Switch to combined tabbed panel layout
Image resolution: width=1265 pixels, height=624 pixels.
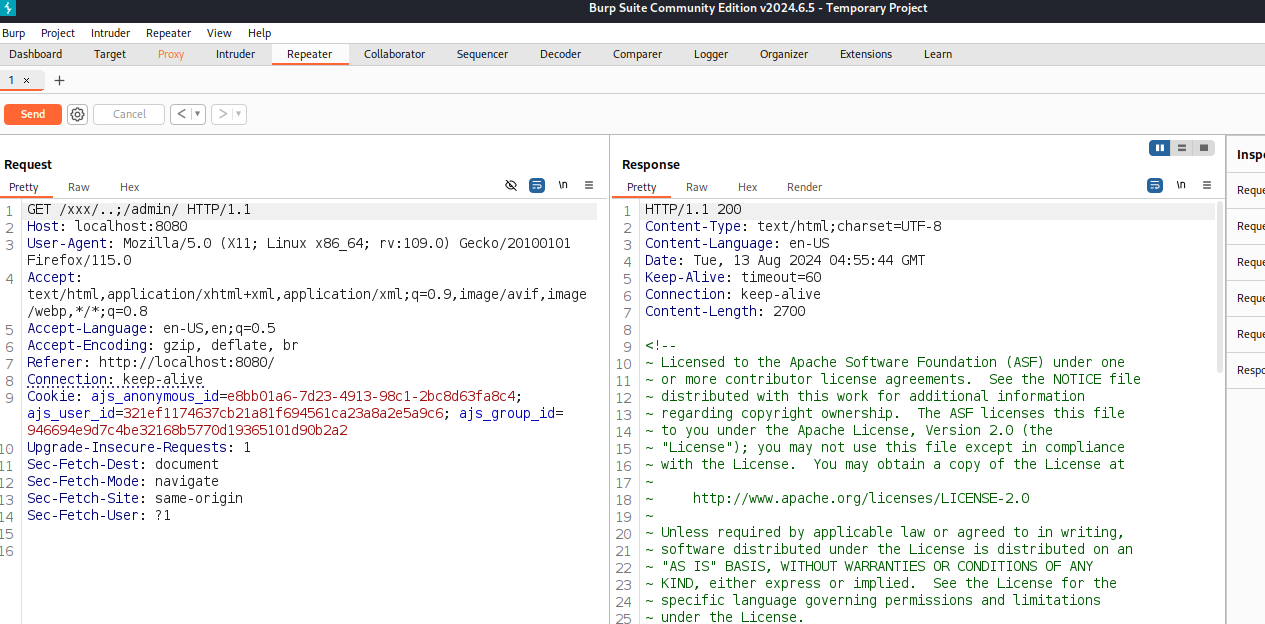click(x=1204, y=148)
